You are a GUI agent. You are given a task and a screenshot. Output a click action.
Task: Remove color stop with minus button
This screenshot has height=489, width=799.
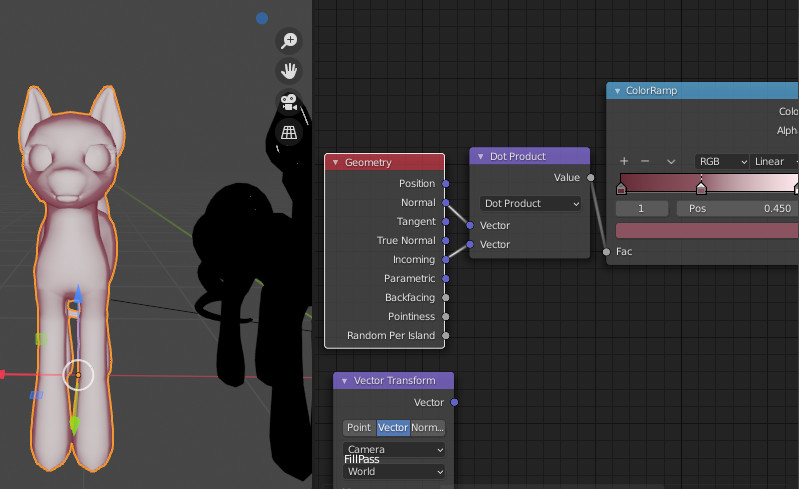coord(645,161)
